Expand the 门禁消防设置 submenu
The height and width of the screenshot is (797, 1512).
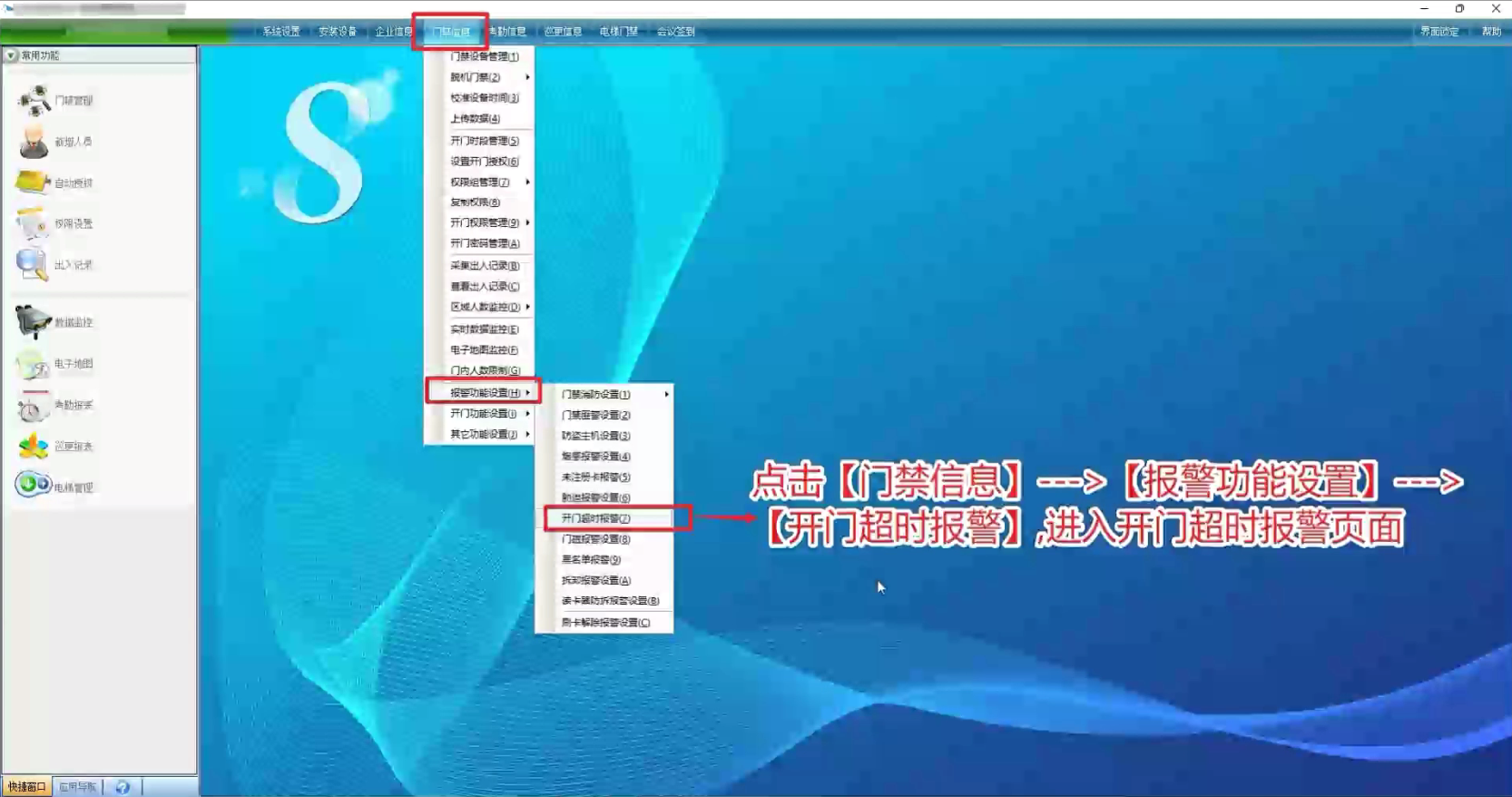coord(595,395)
